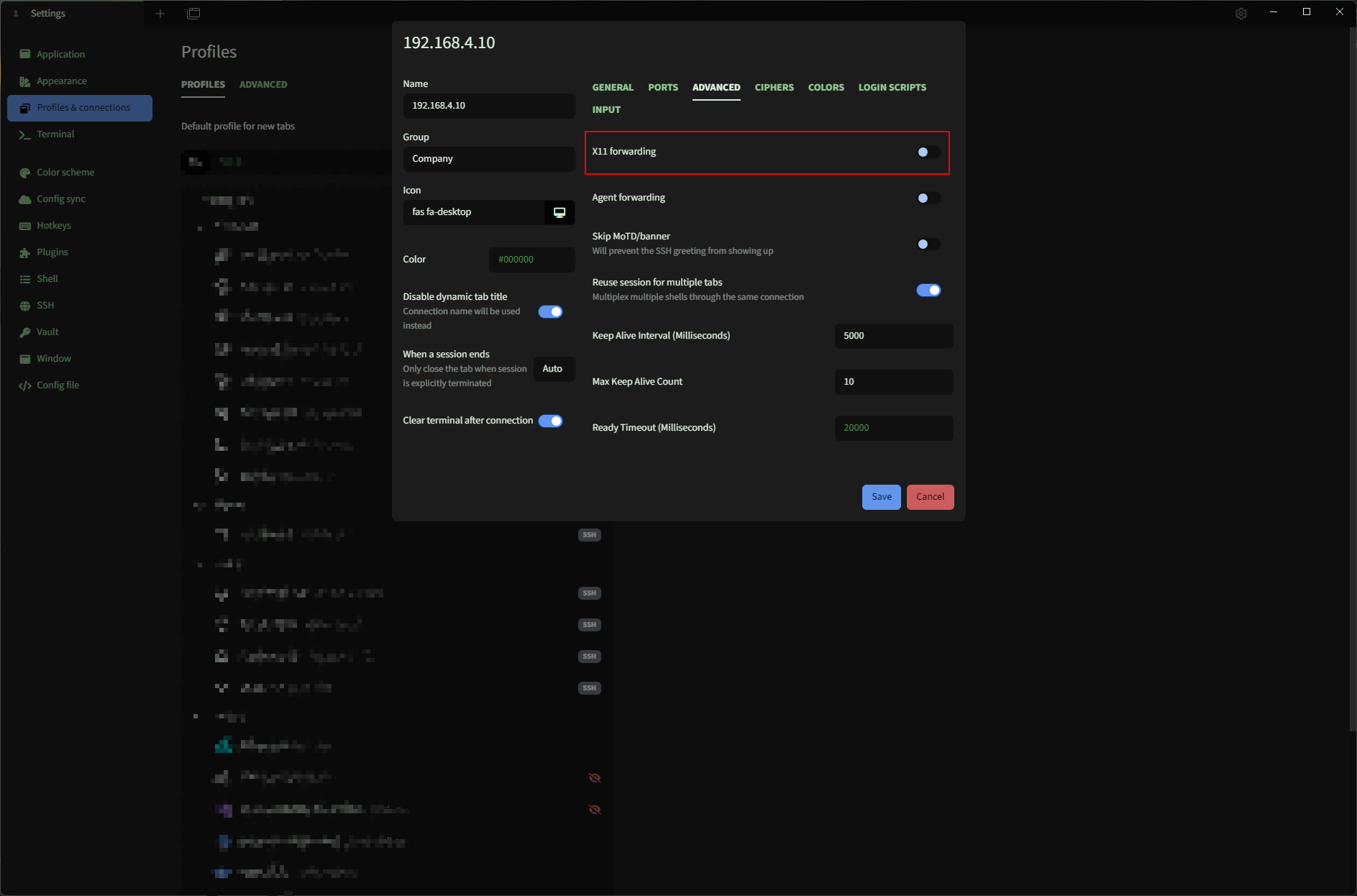Enable the X11 forwarding toggle
The image size is (1357, 896).
(x=928, y=152)
